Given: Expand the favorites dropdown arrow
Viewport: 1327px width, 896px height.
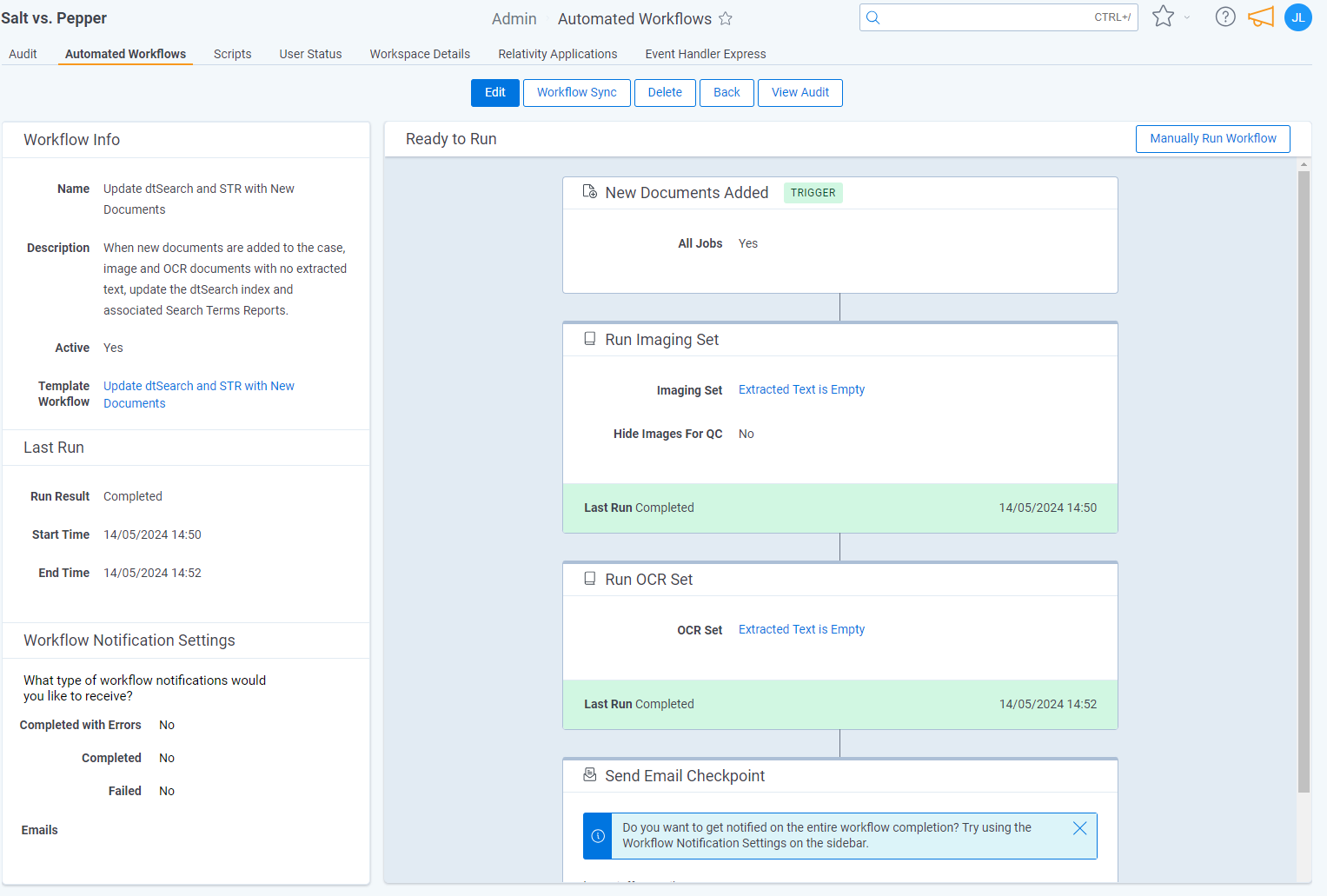Looking at the screenshot, I should point(1187,17).
